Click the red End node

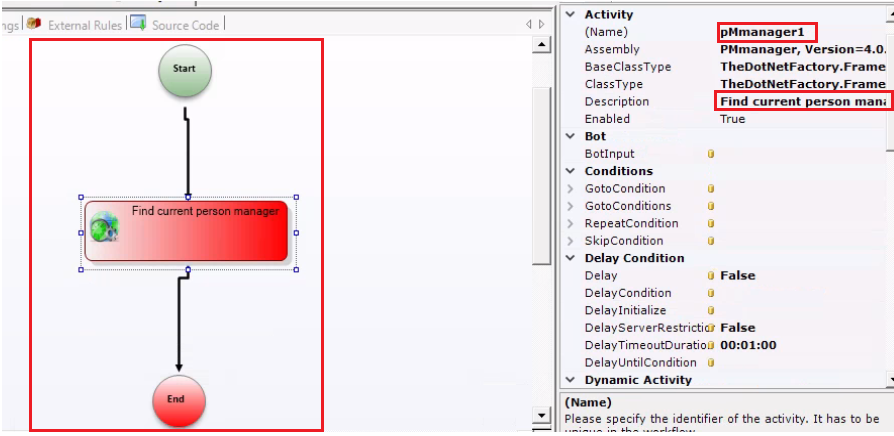pos(178,400)
